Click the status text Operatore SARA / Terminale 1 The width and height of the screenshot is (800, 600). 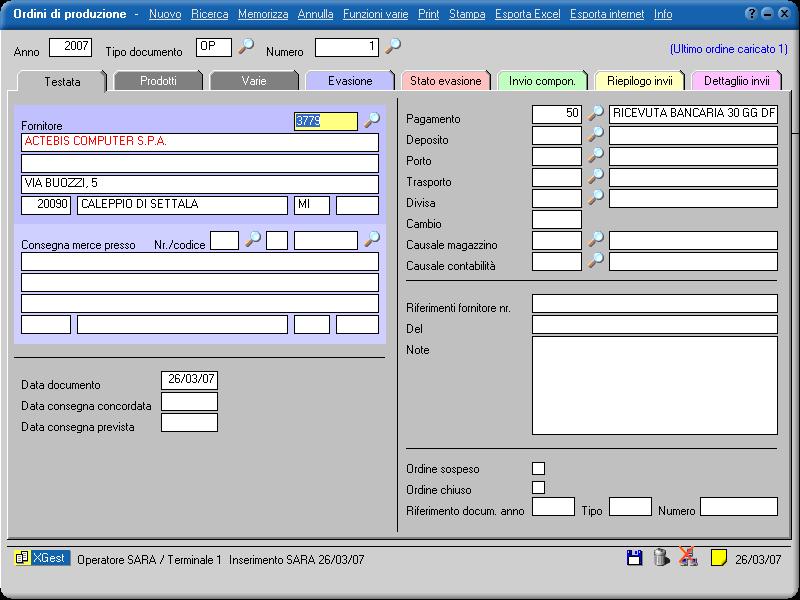[x=149, y=560]
